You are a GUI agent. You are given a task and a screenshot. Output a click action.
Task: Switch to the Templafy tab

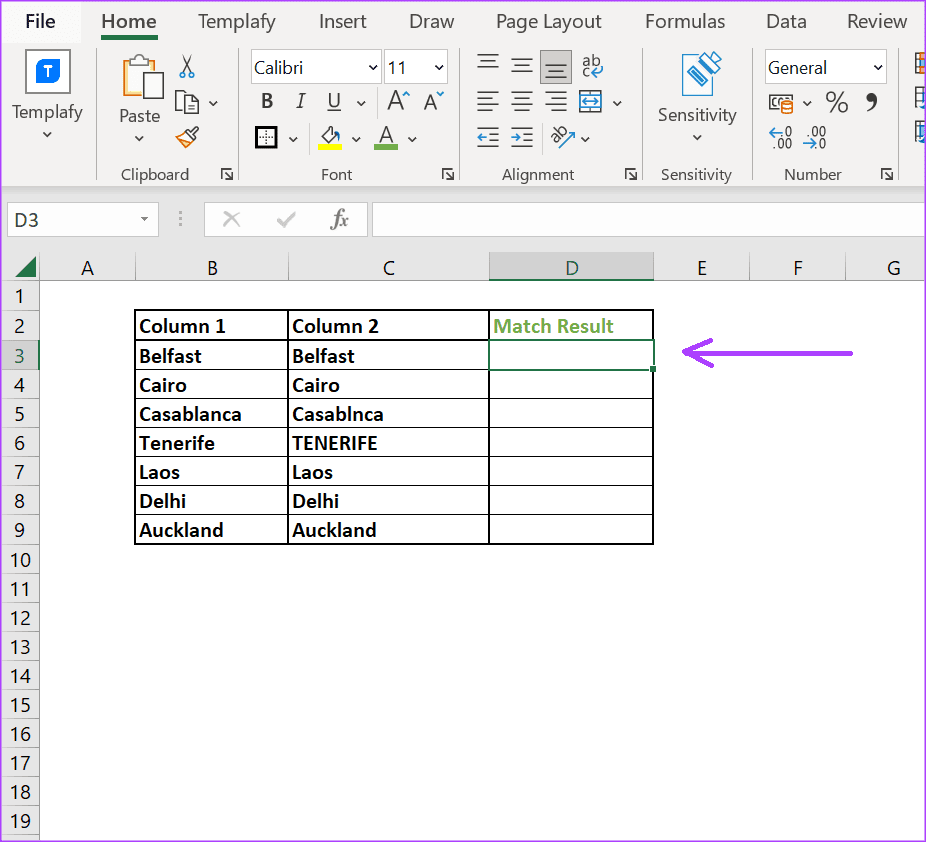point(236,21)
